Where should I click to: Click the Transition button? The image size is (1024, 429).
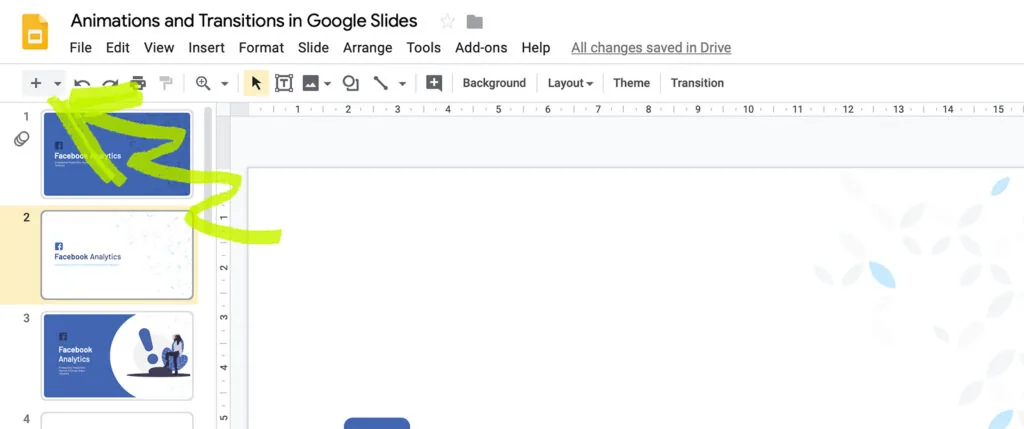697,83
